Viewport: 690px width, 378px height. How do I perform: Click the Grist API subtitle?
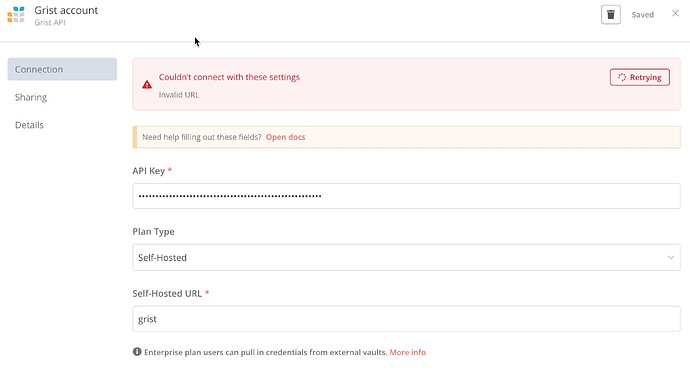point(50,22)
